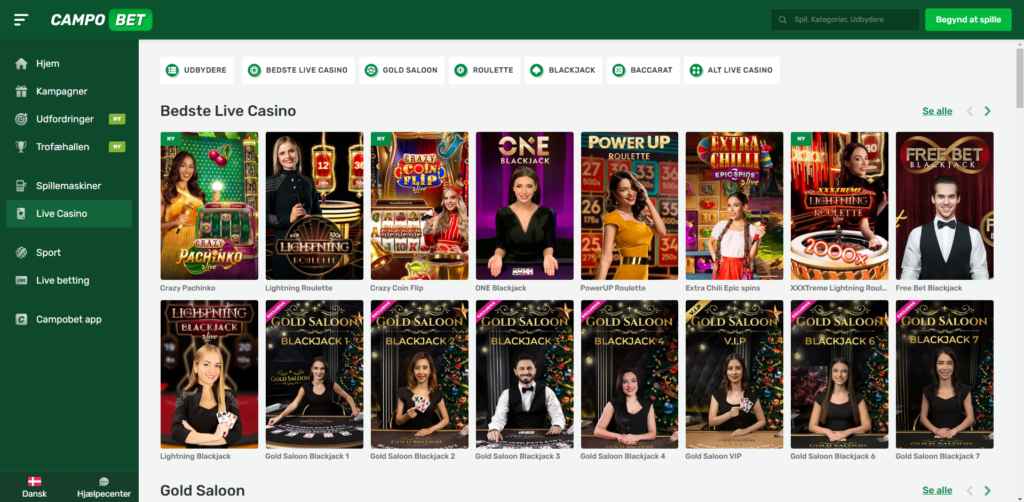Open the Free Bet Blackjack thumbnail
This screenshot has height=502, width=1024.
(945, 206)
